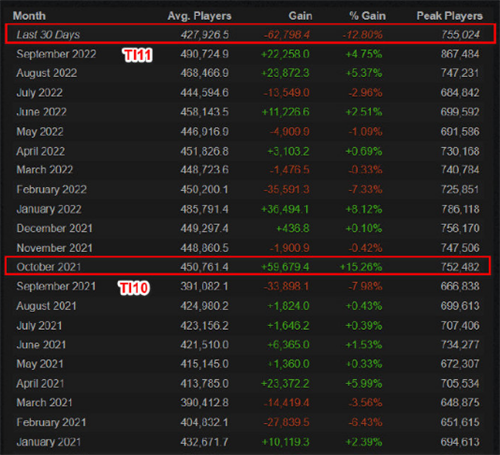
Task: Select the January 2021 row label
Action: click(x=49, y=442)
